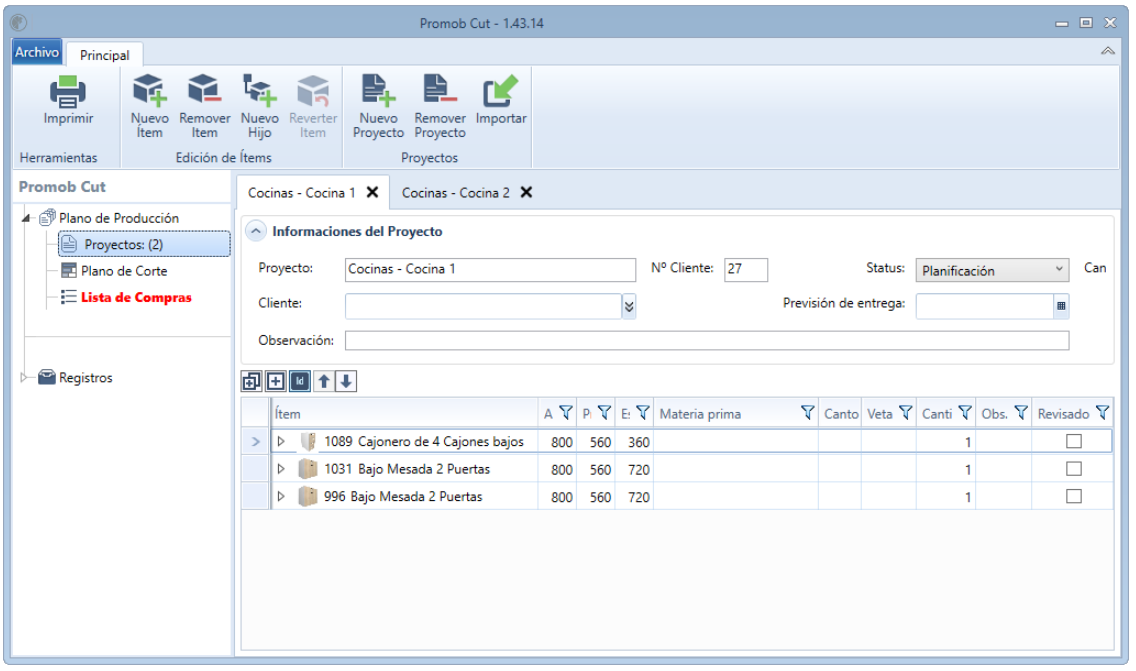This screenshot has height=671, width=1136.
Task: Collapse the ribbon with the chevron
Action: [x=1108, y=51]
